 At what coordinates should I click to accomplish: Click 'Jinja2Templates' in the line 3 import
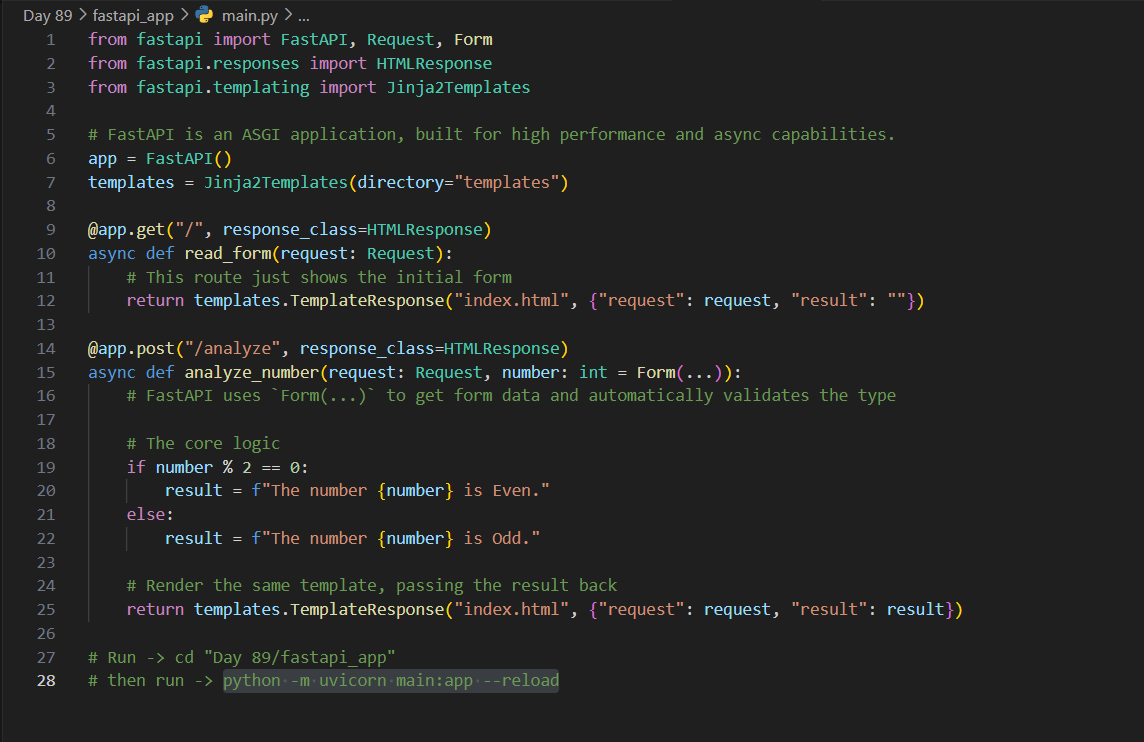pyautogui.click(x=458, y=88)
